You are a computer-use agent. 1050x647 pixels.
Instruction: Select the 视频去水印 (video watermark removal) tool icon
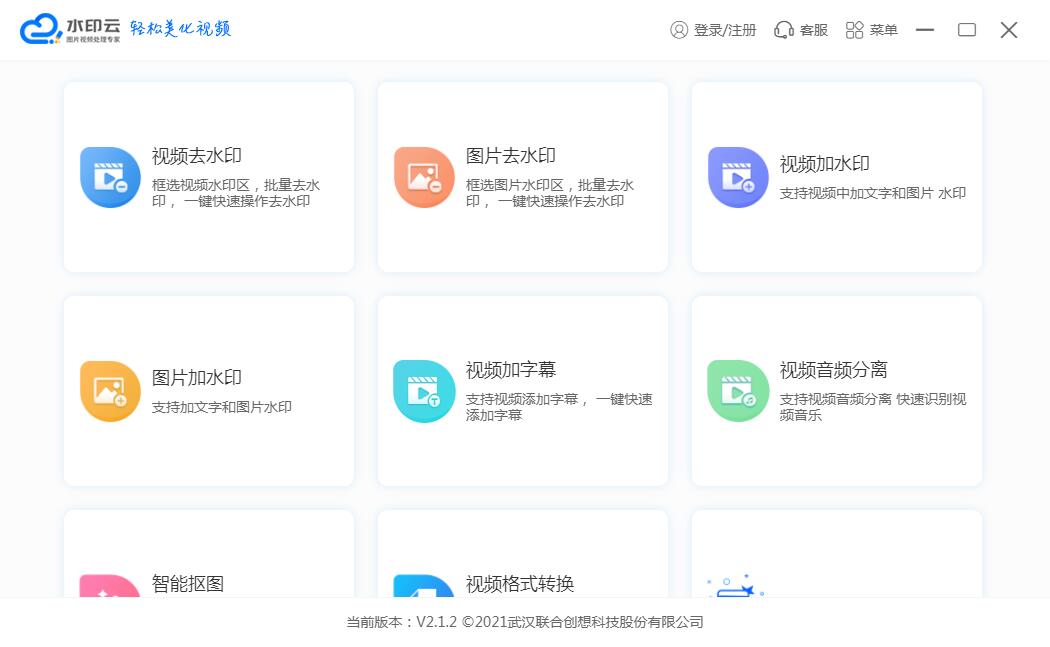click(110, 177)
